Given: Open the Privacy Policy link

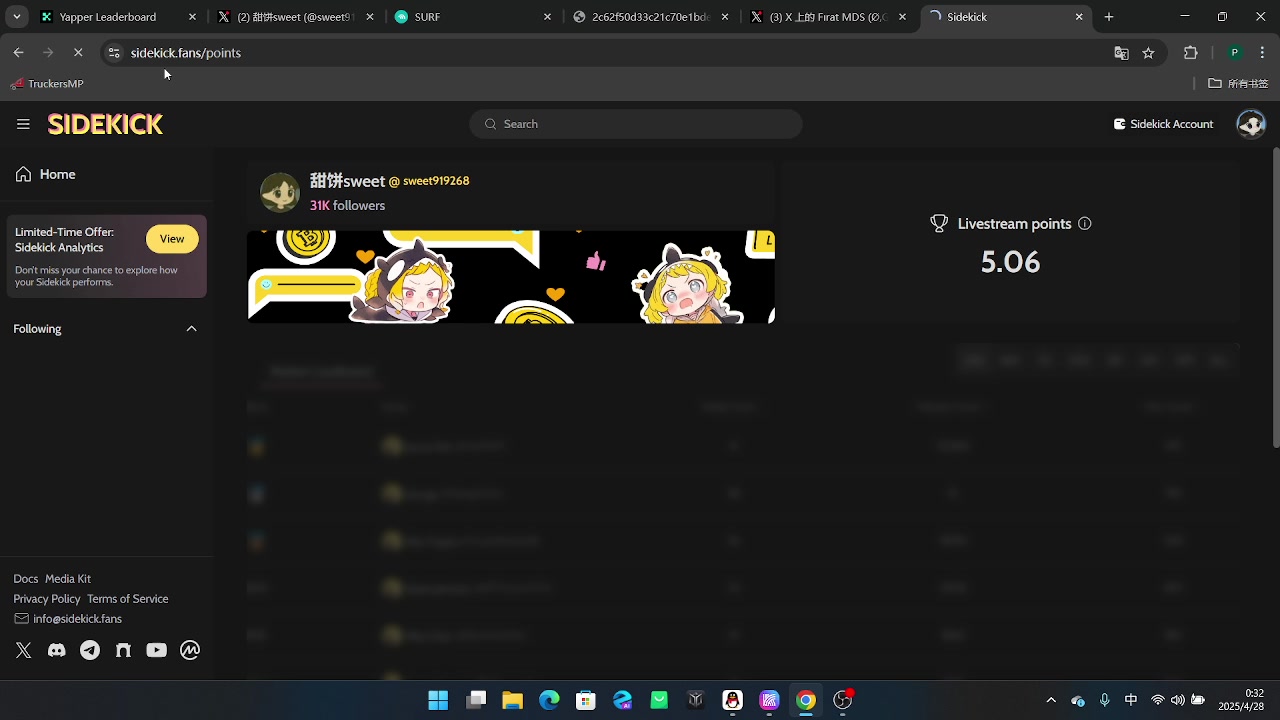Looking at the screenshot, I should (47, 599).
